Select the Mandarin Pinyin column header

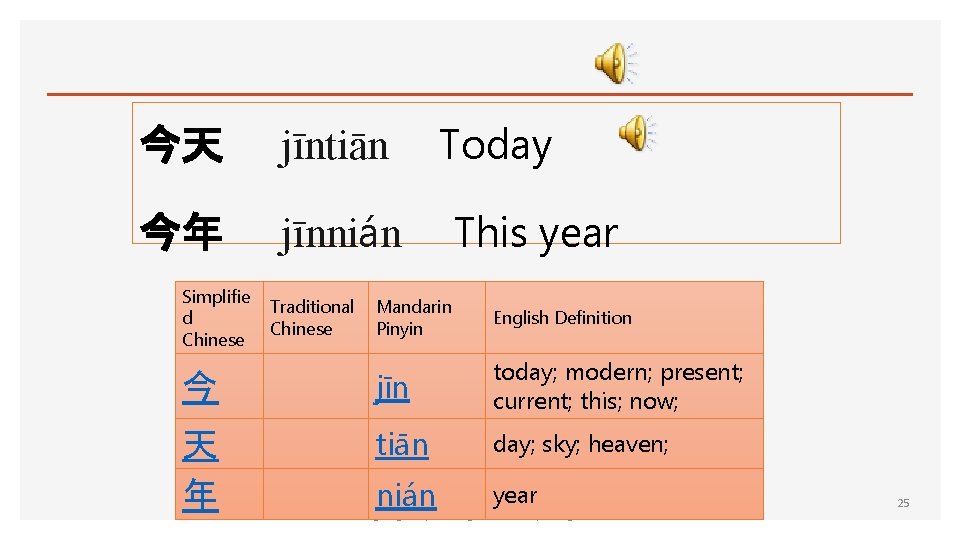[x=414, y=318]
